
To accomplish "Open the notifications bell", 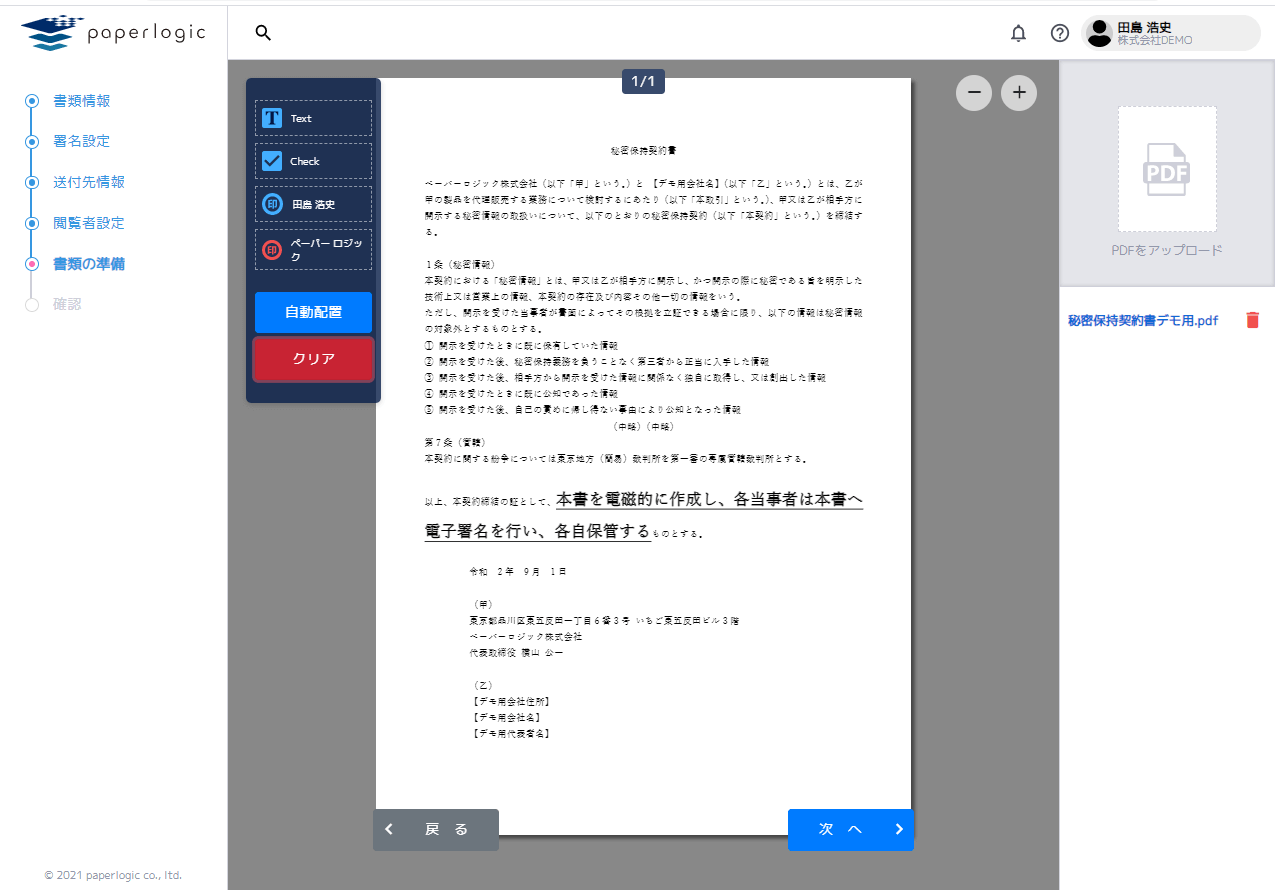I will point(1018,32).
